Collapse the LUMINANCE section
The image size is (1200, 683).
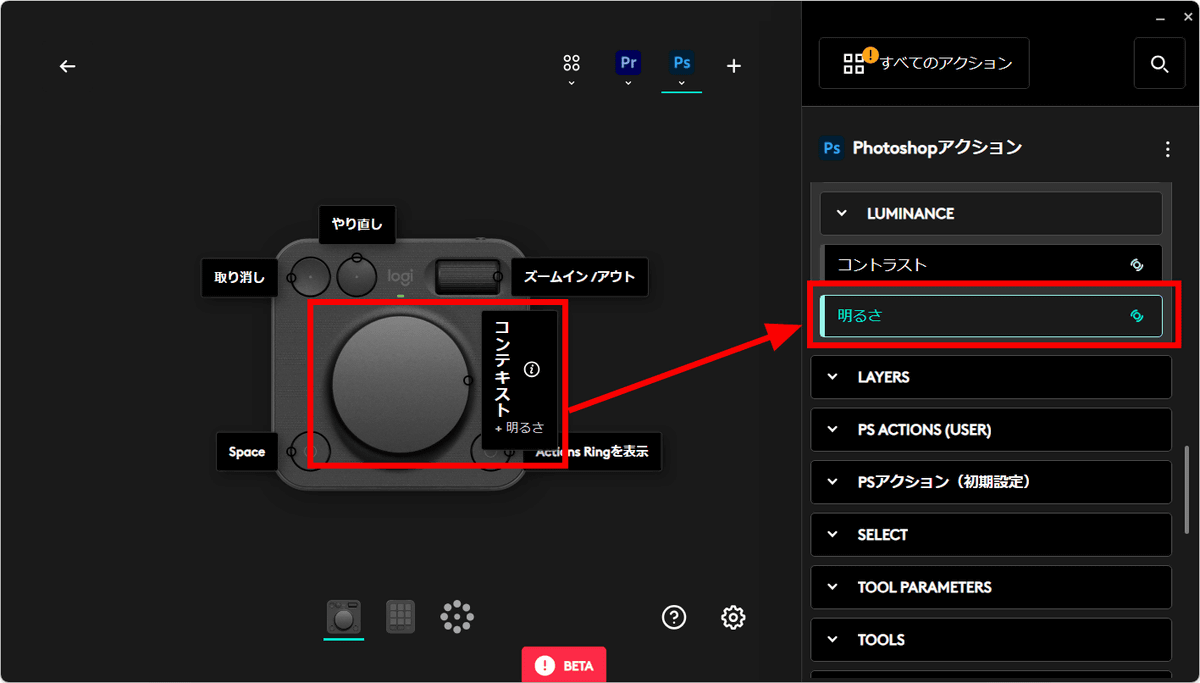(x=991, y=214)
